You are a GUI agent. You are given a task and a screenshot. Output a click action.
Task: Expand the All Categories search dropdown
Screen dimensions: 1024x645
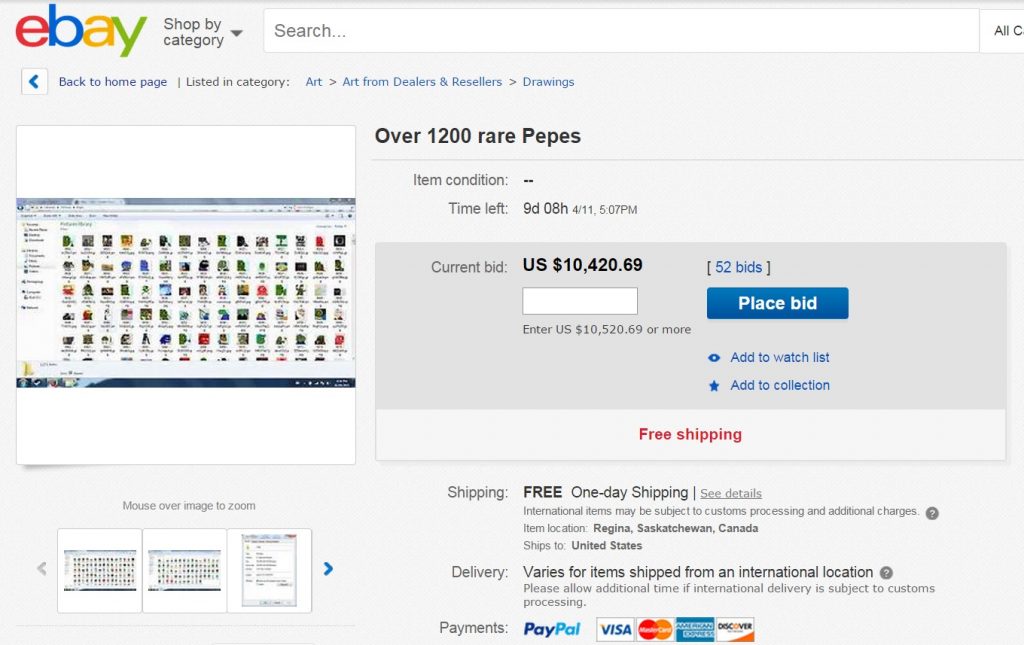point(1003,31)
